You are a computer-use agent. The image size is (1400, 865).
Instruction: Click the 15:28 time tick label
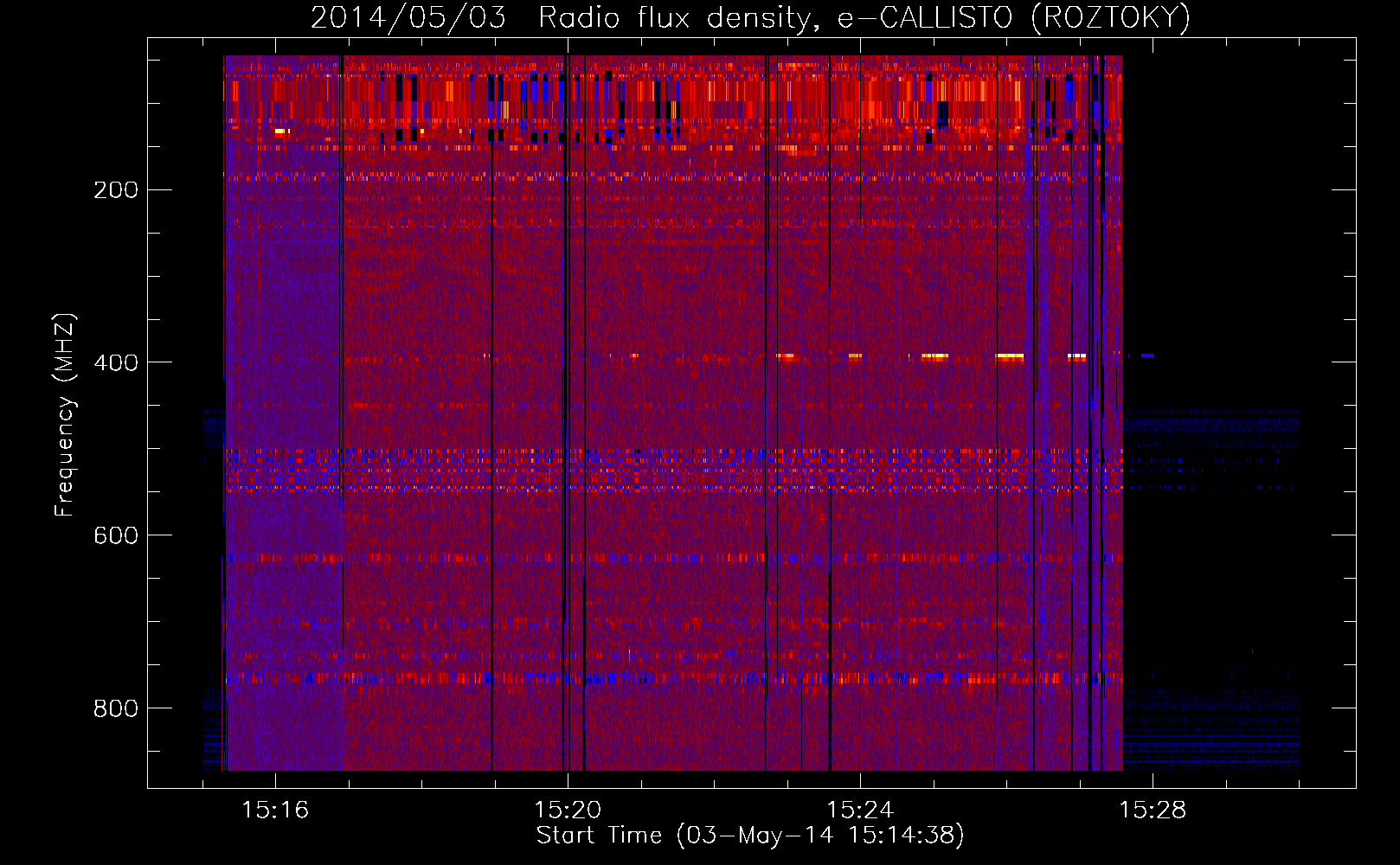tap(1153, 810)
